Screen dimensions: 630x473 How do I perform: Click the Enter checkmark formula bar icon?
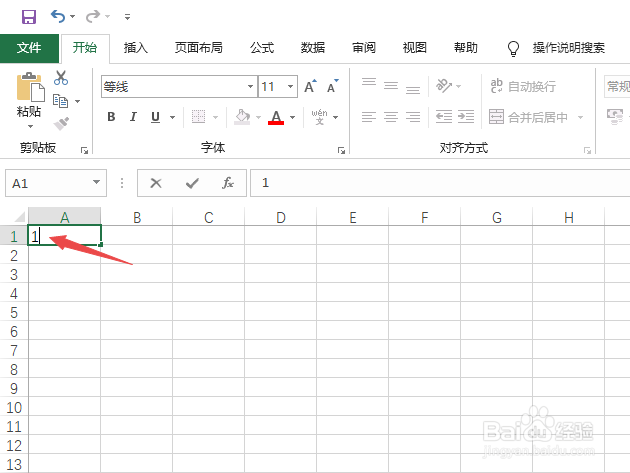coord(192,183)
